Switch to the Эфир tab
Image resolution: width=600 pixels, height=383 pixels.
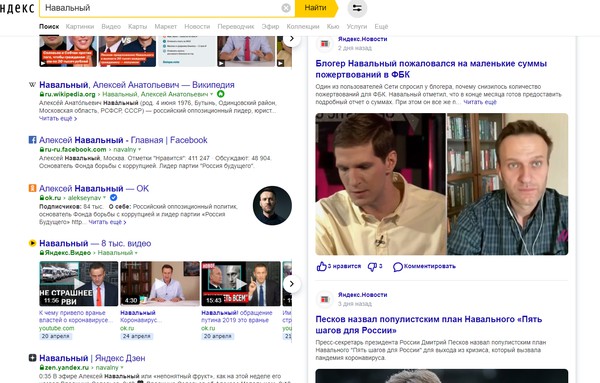coord(270,26)
